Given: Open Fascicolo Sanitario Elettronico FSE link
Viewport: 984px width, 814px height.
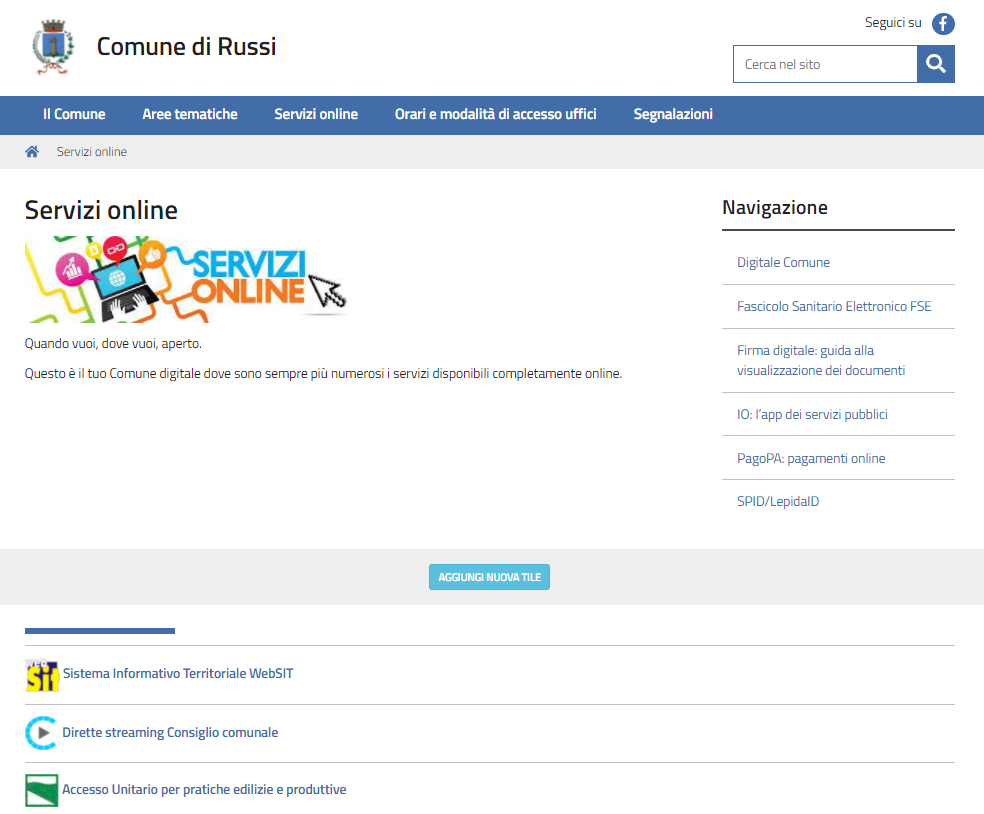Looking at the screenshot, I should pyautogui.click(x=834, y=307).
